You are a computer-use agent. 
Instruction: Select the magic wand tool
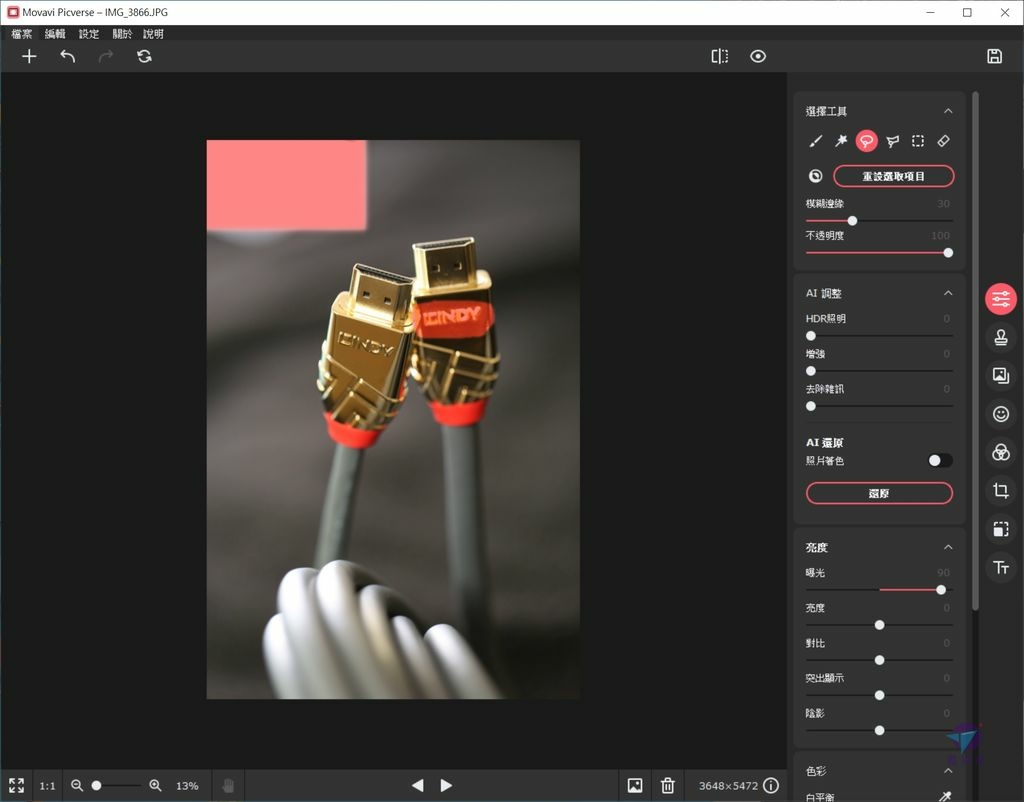[841, 140]
